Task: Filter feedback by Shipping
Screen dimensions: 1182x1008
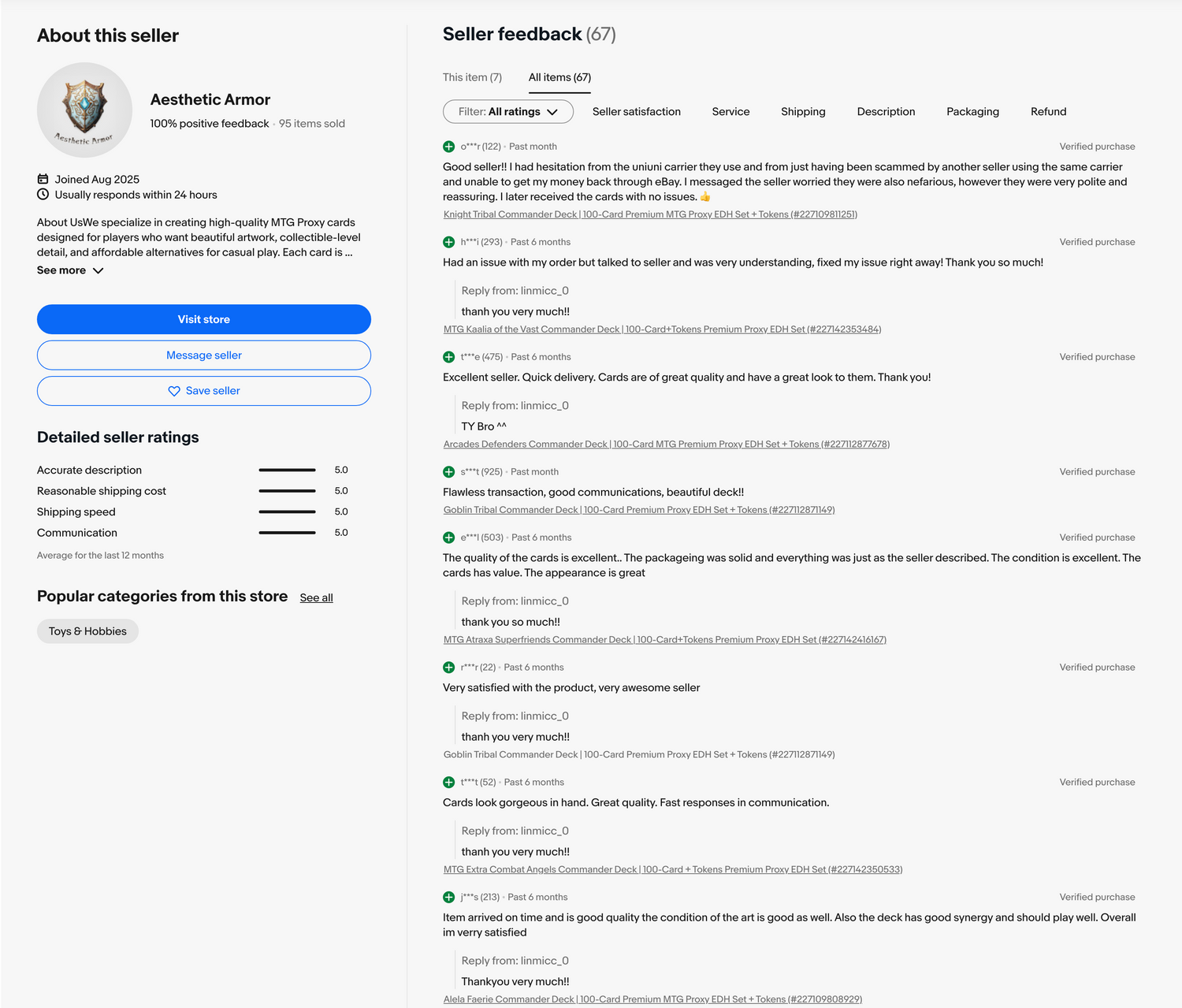Action: pos(803,112)
